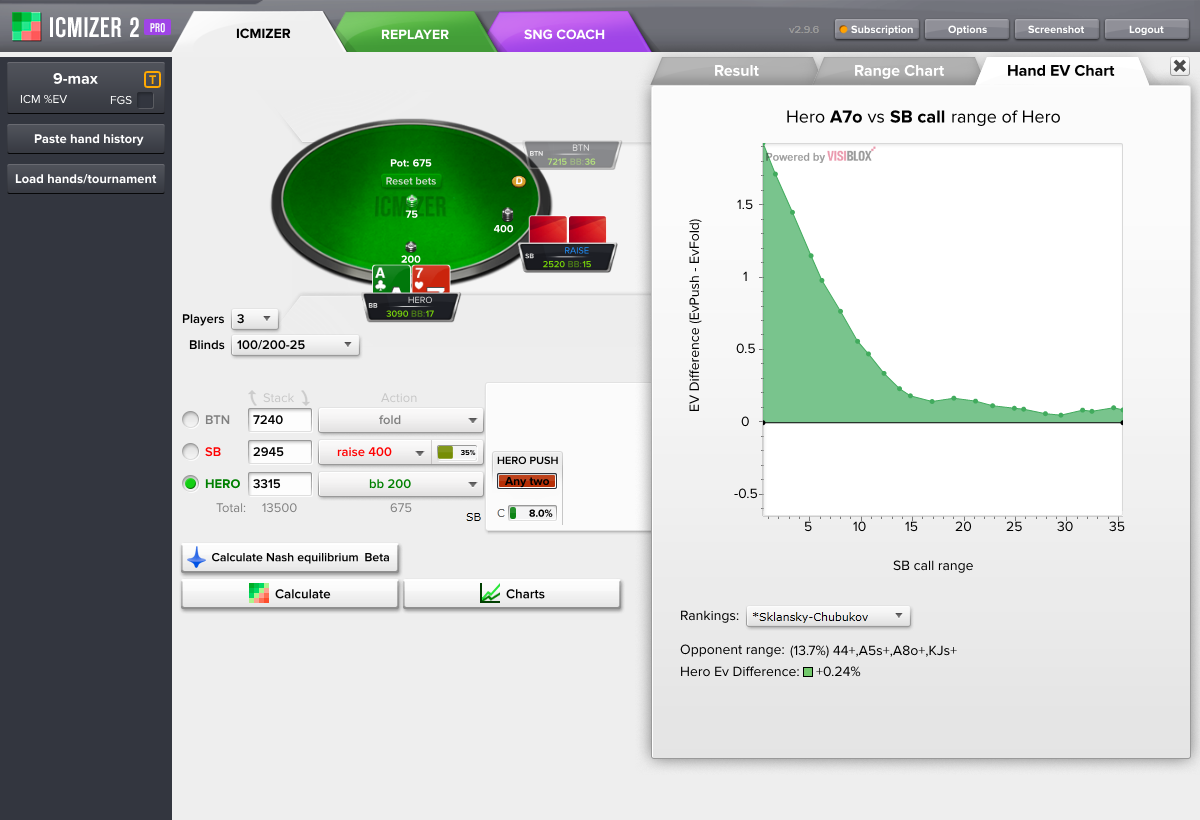This screenshot has width=1200, height=820.
Task: Click the HERO stack input field
Action: point(280,484)
